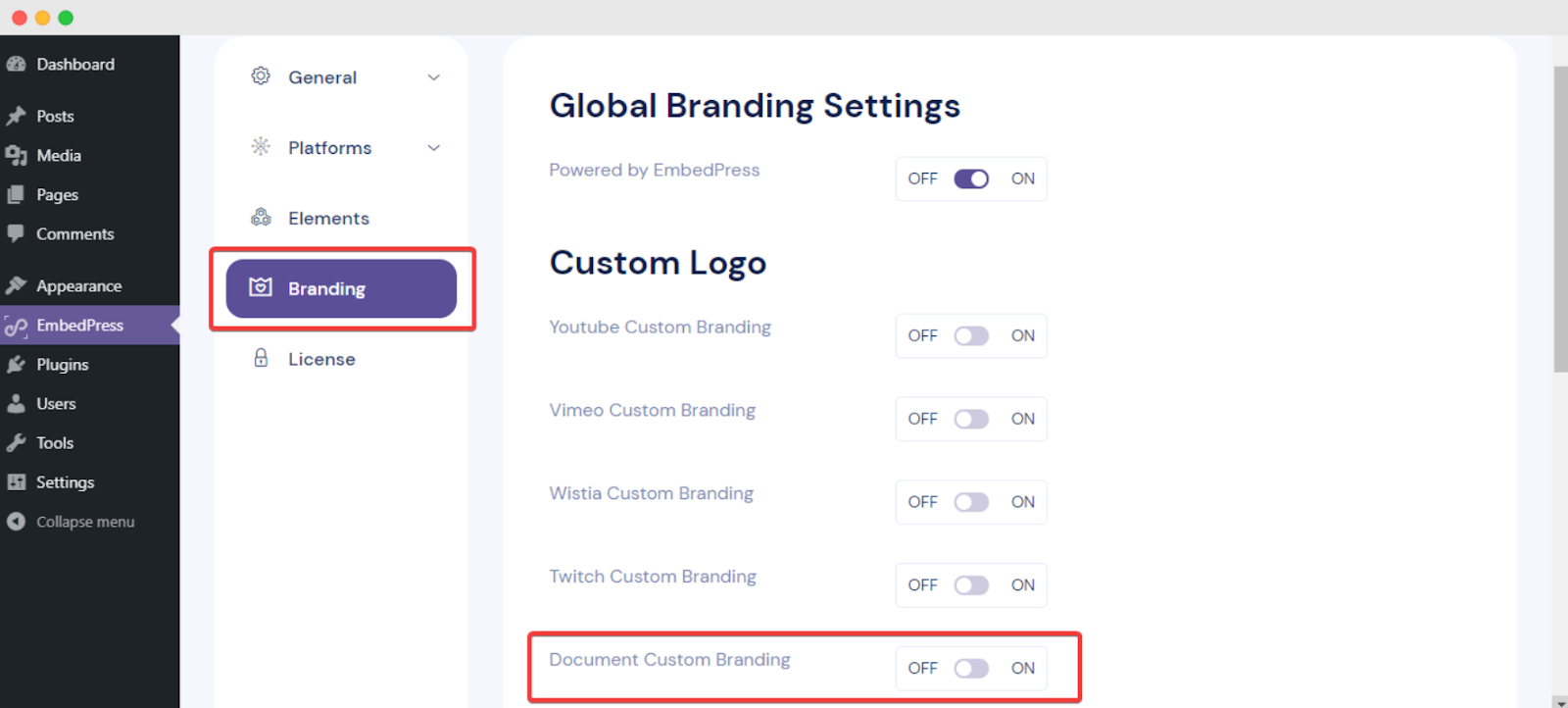Click the Collapse menu arrow icon
This screenshot has height=708, width=1568.
pos(16,521)
